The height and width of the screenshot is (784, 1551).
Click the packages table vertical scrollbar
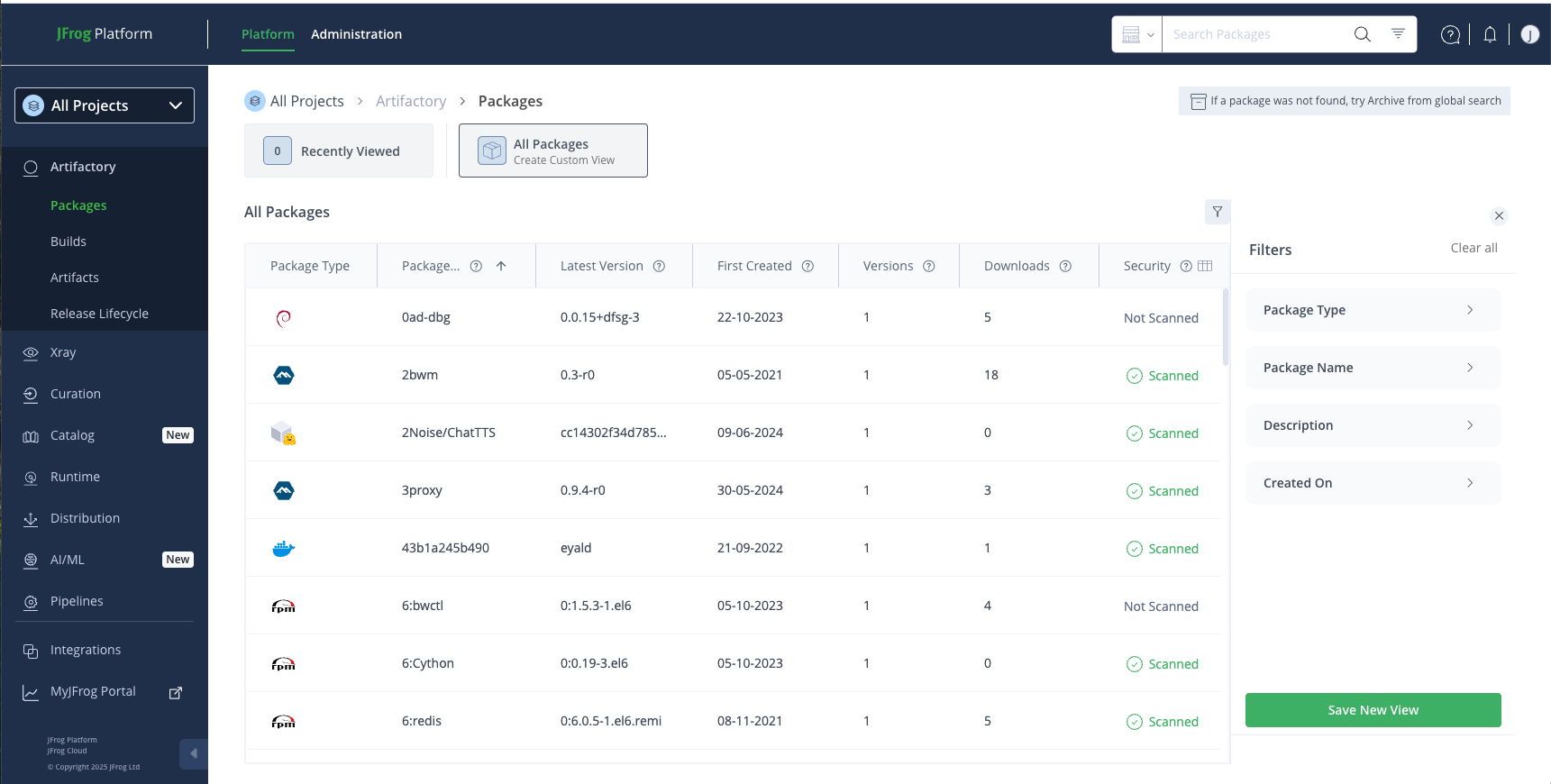tap(1226, 326)
